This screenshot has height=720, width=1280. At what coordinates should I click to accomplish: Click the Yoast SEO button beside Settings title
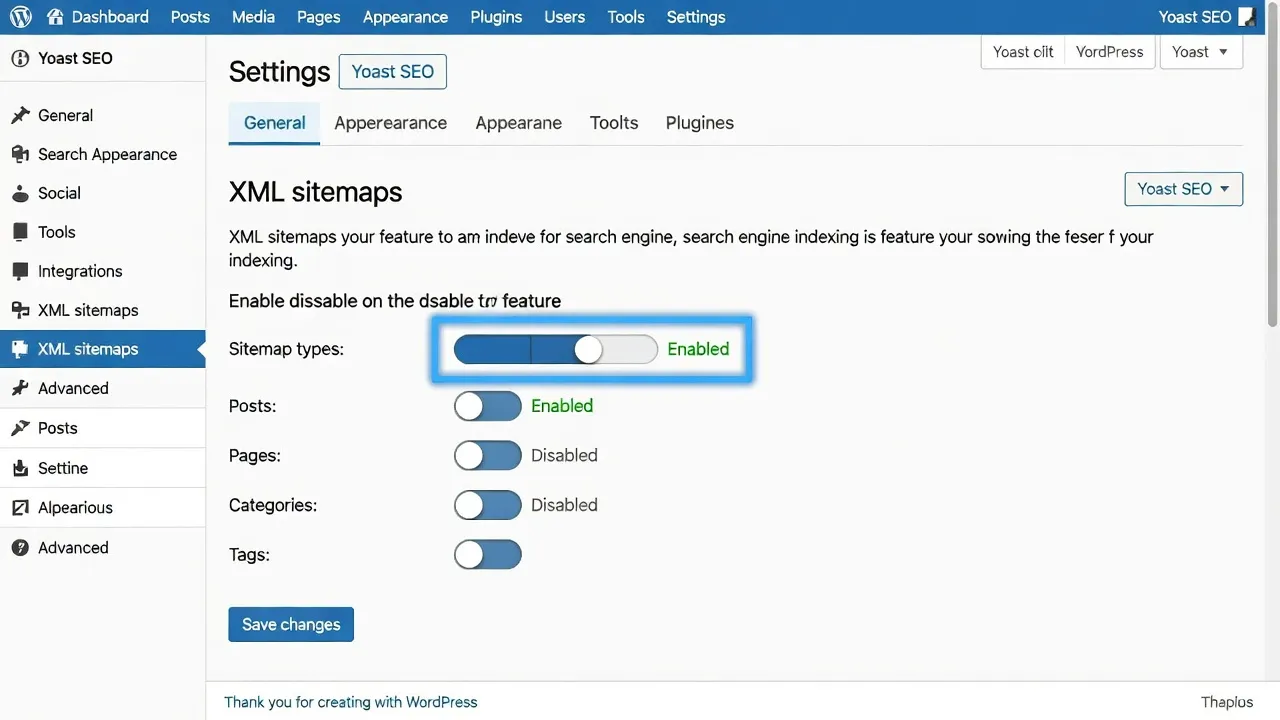click(393, 72)
